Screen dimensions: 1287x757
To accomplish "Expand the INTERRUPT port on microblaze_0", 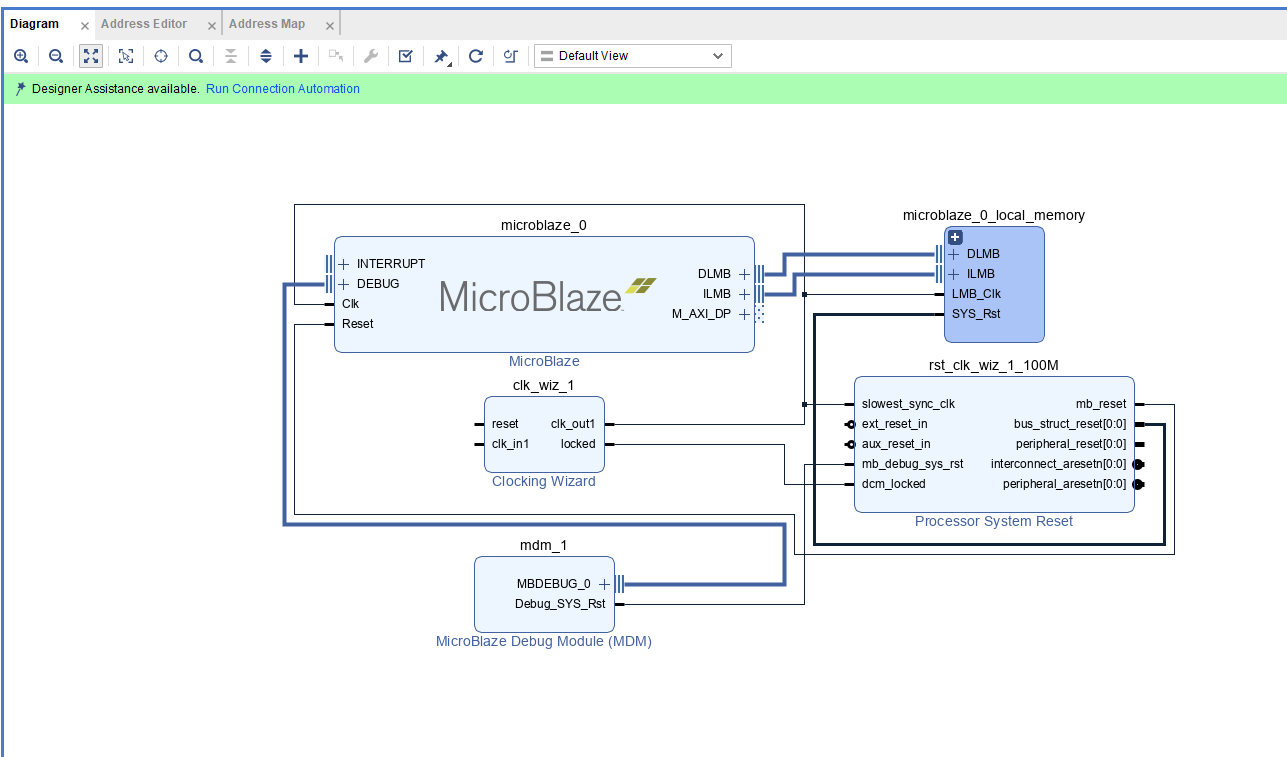I will (x=343, y=264).
